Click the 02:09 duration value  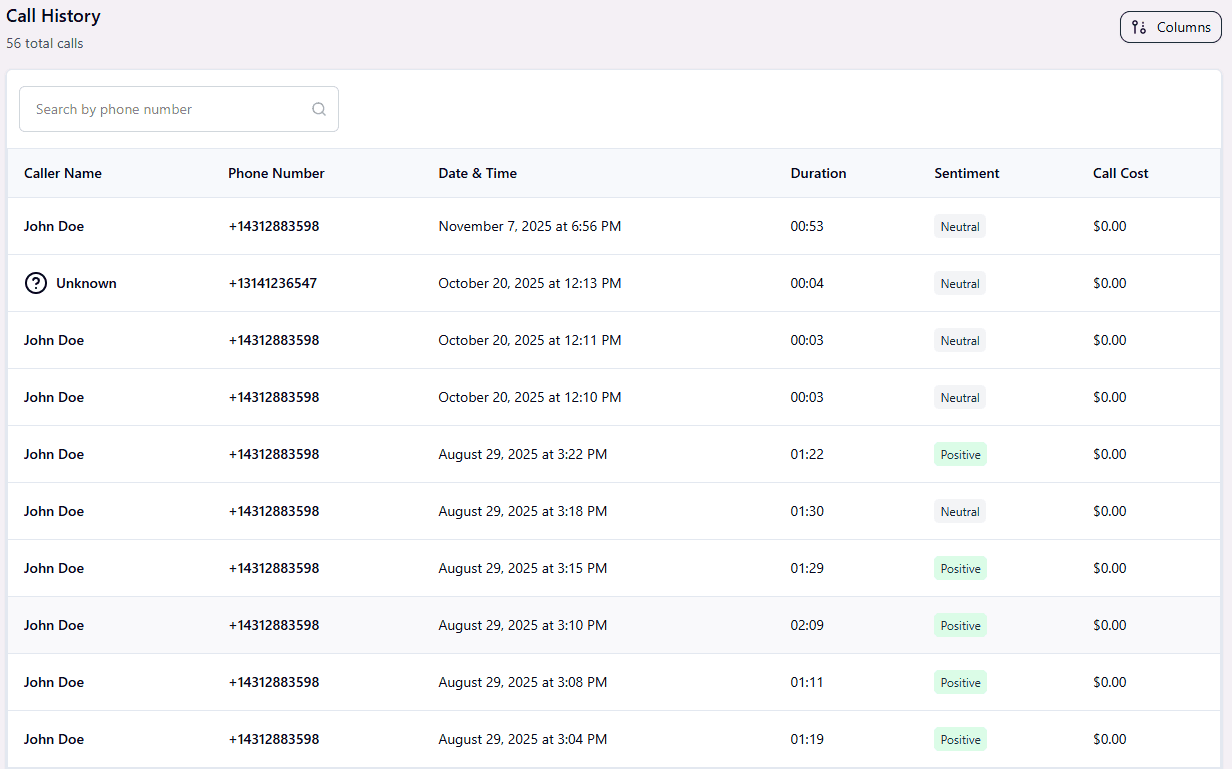(807, 625)
